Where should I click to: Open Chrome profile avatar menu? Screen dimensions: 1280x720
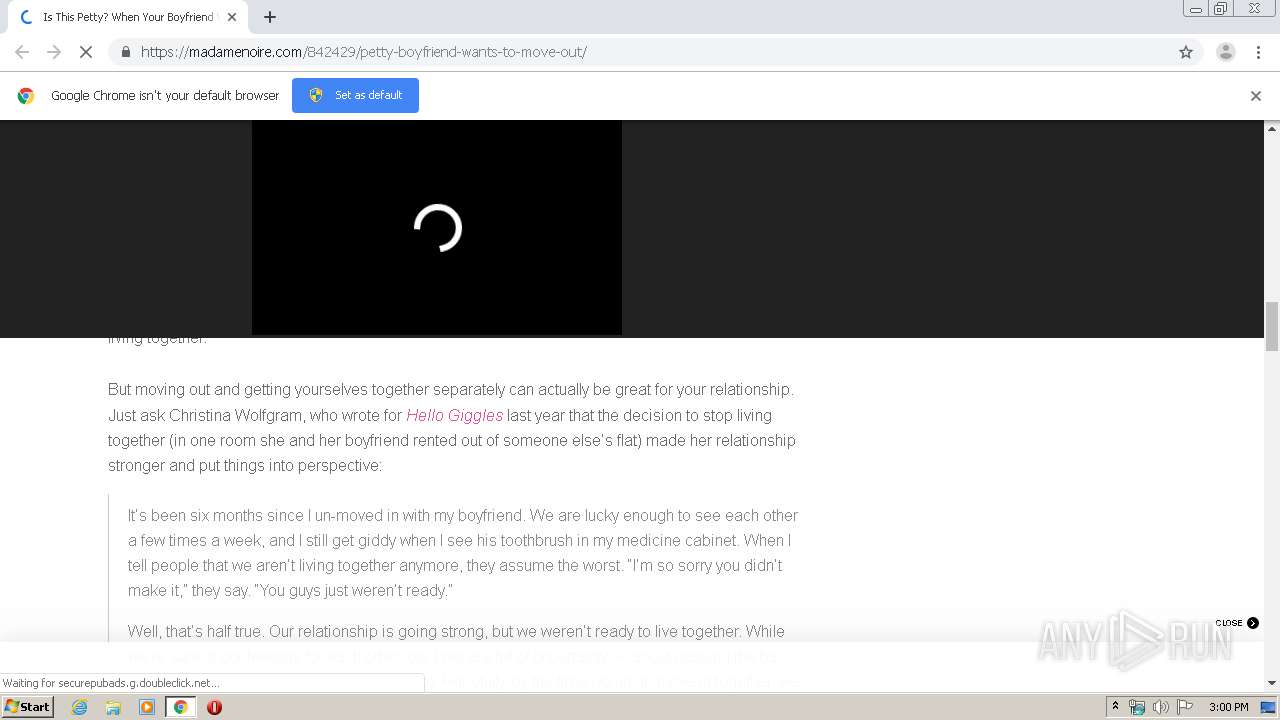pyautogui.click(x=1226, y=52)
